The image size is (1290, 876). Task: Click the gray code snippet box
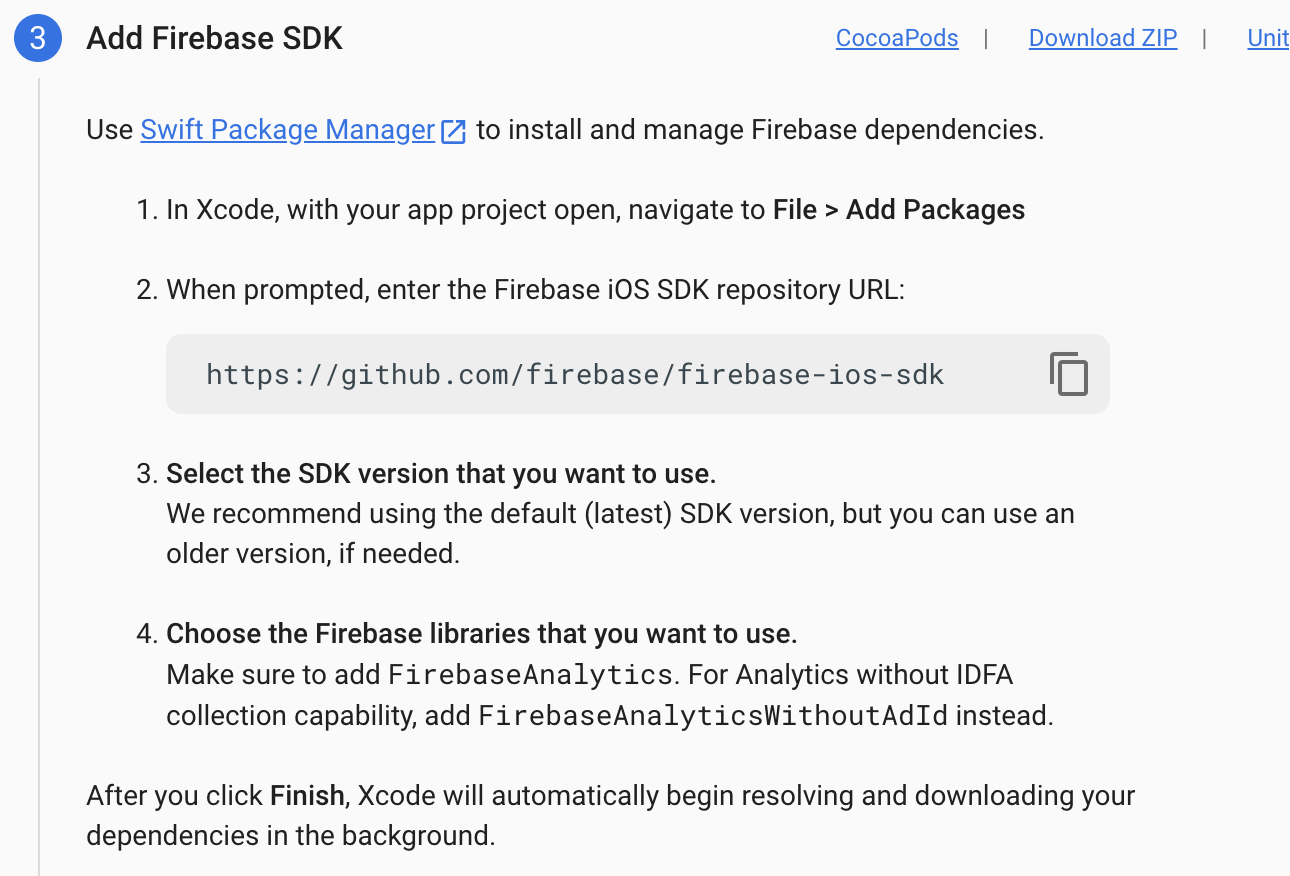coord(637,374)
